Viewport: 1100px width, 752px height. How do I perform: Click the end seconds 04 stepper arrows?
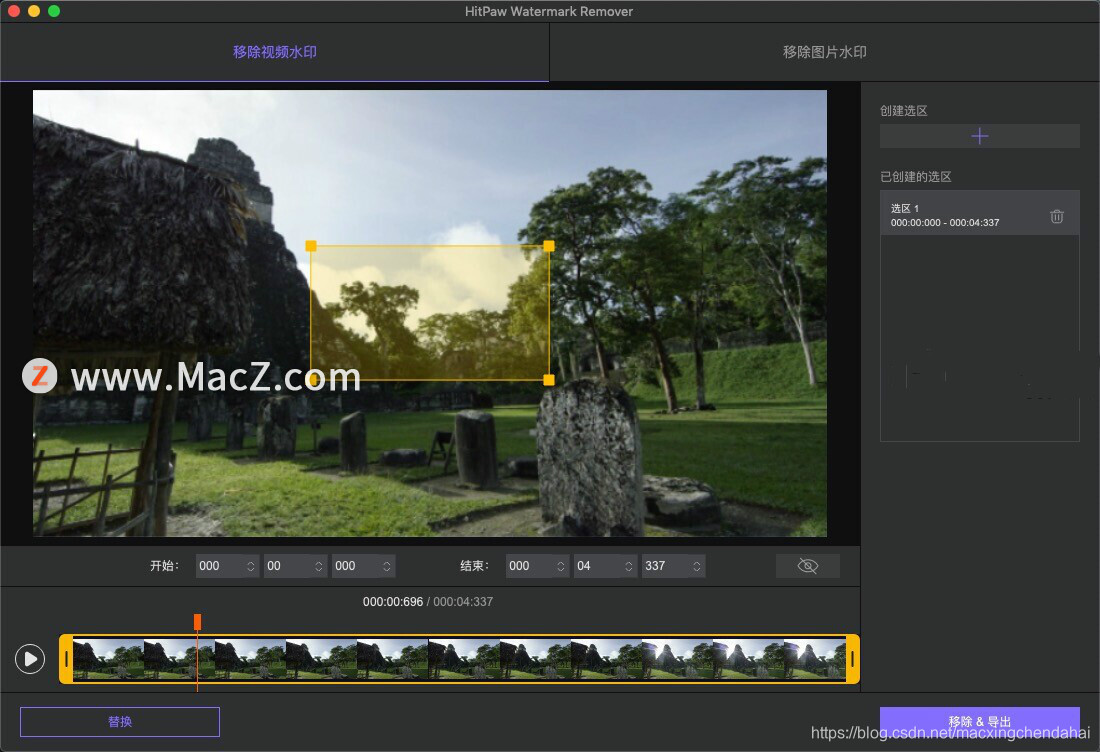629,566
